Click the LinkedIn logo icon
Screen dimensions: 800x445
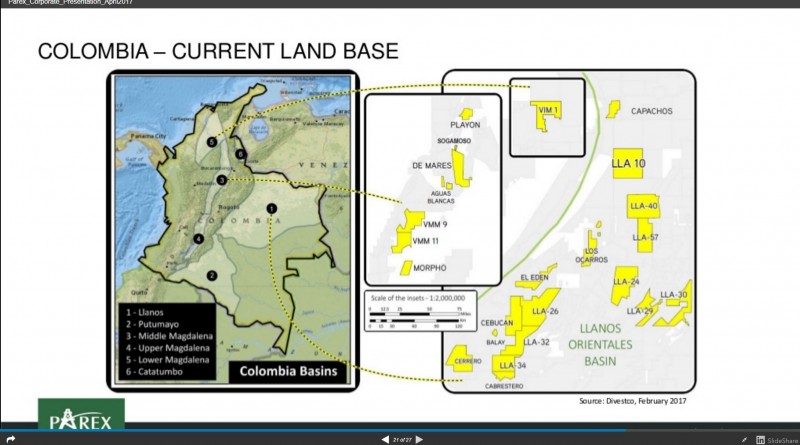pyautogui.click(x=761, y=439)
